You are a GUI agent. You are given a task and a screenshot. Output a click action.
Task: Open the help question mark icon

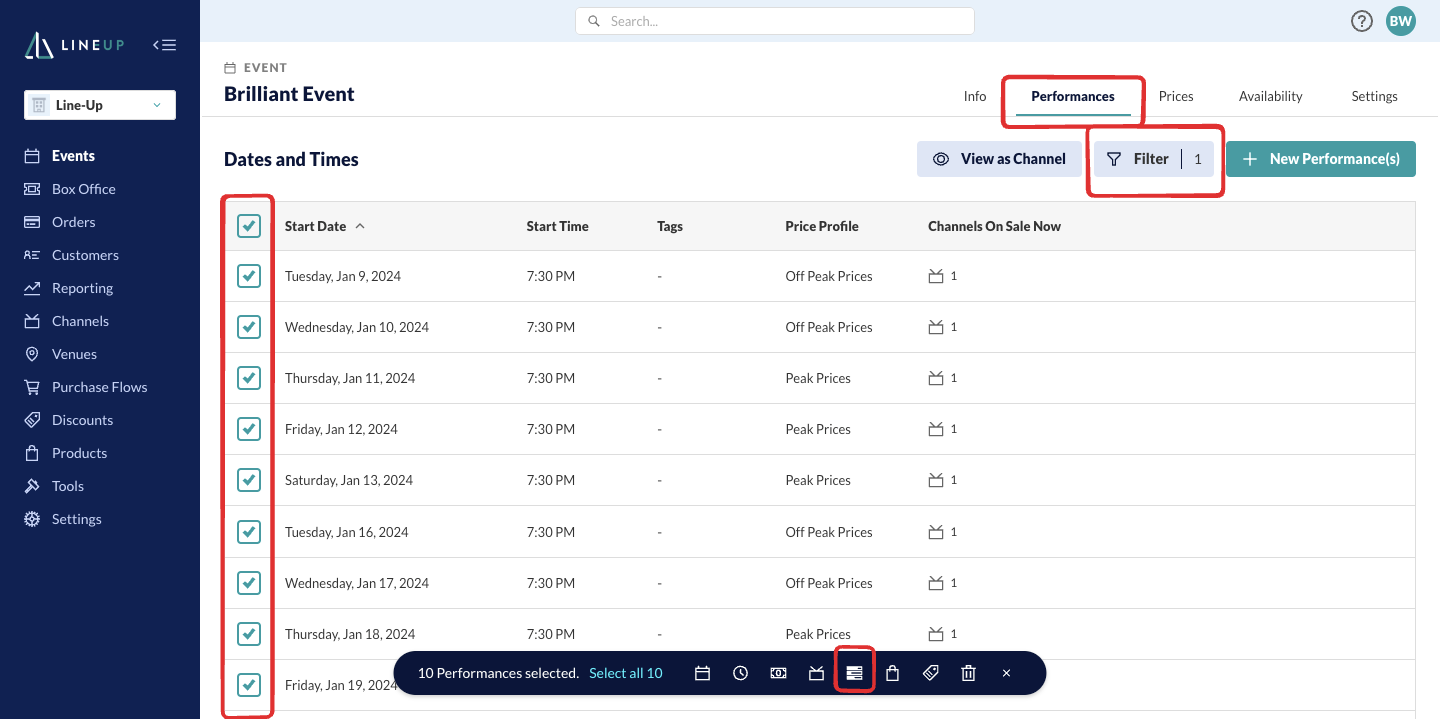(x=1361, y=21)
